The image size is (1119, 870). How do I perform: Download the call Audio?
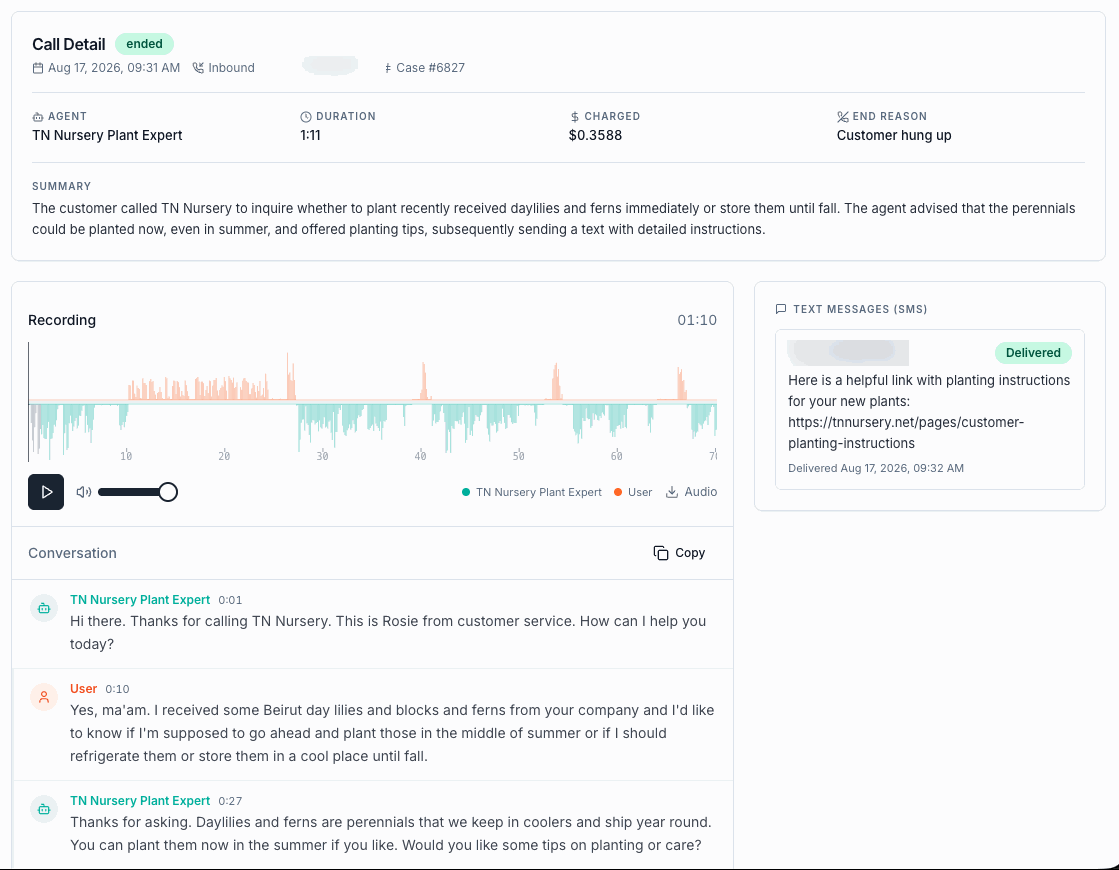pyautogui.click(x=691, y=492)
